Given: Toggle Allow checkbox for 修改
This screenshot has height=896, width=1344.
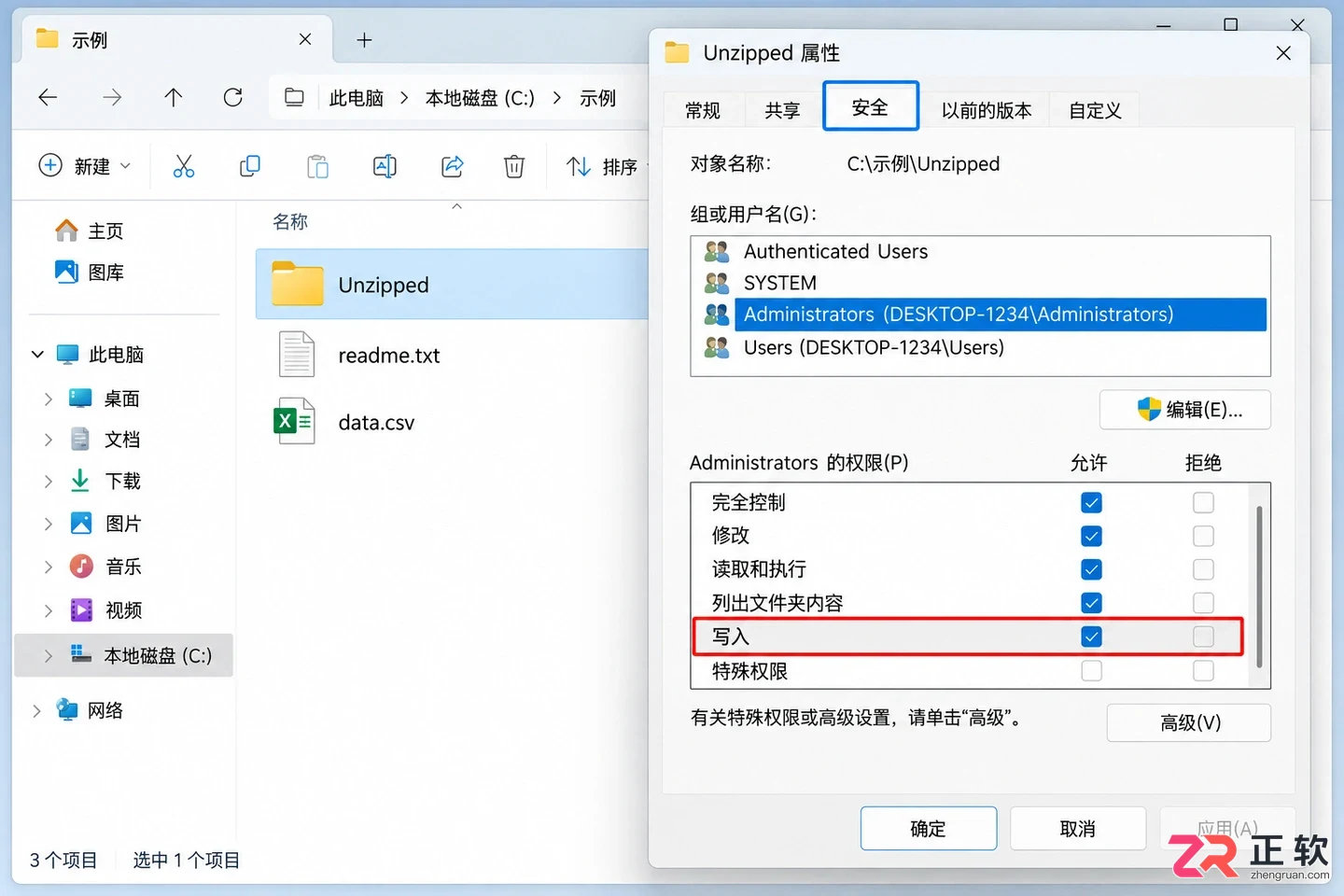Looking at the screenshot, I should coord(1091,536).
